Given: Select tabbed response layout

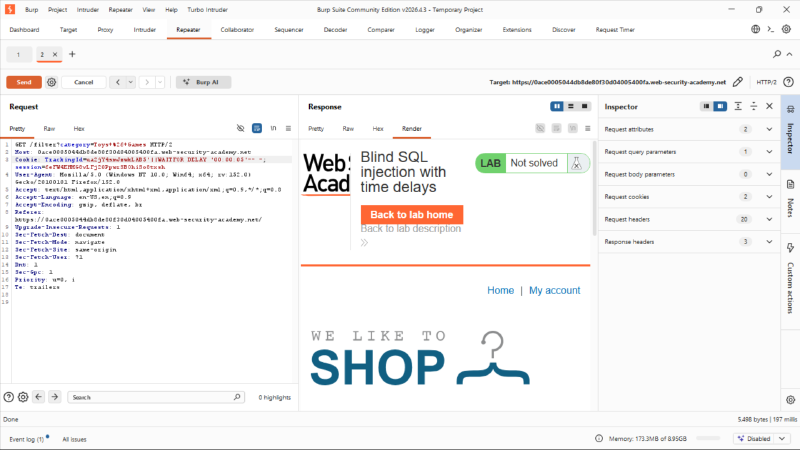Looking at the screenshot, I should click(585, 106).
